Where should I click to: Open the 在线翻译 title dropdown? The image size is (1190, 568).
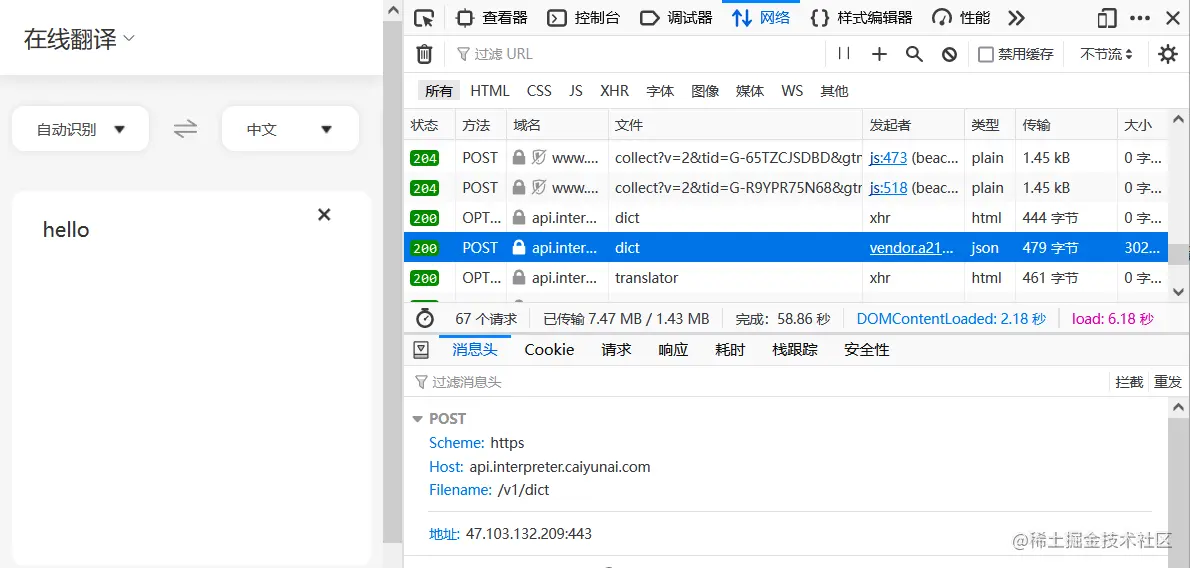click(80, 38)
